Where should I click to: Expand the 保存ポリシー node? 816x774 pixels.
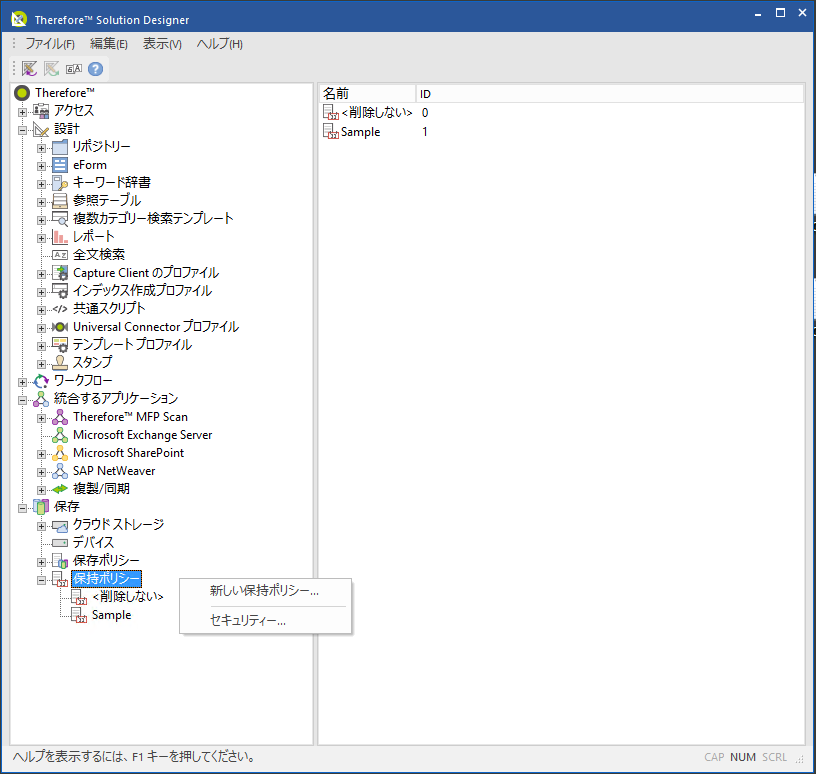click(x=41, y=562)
